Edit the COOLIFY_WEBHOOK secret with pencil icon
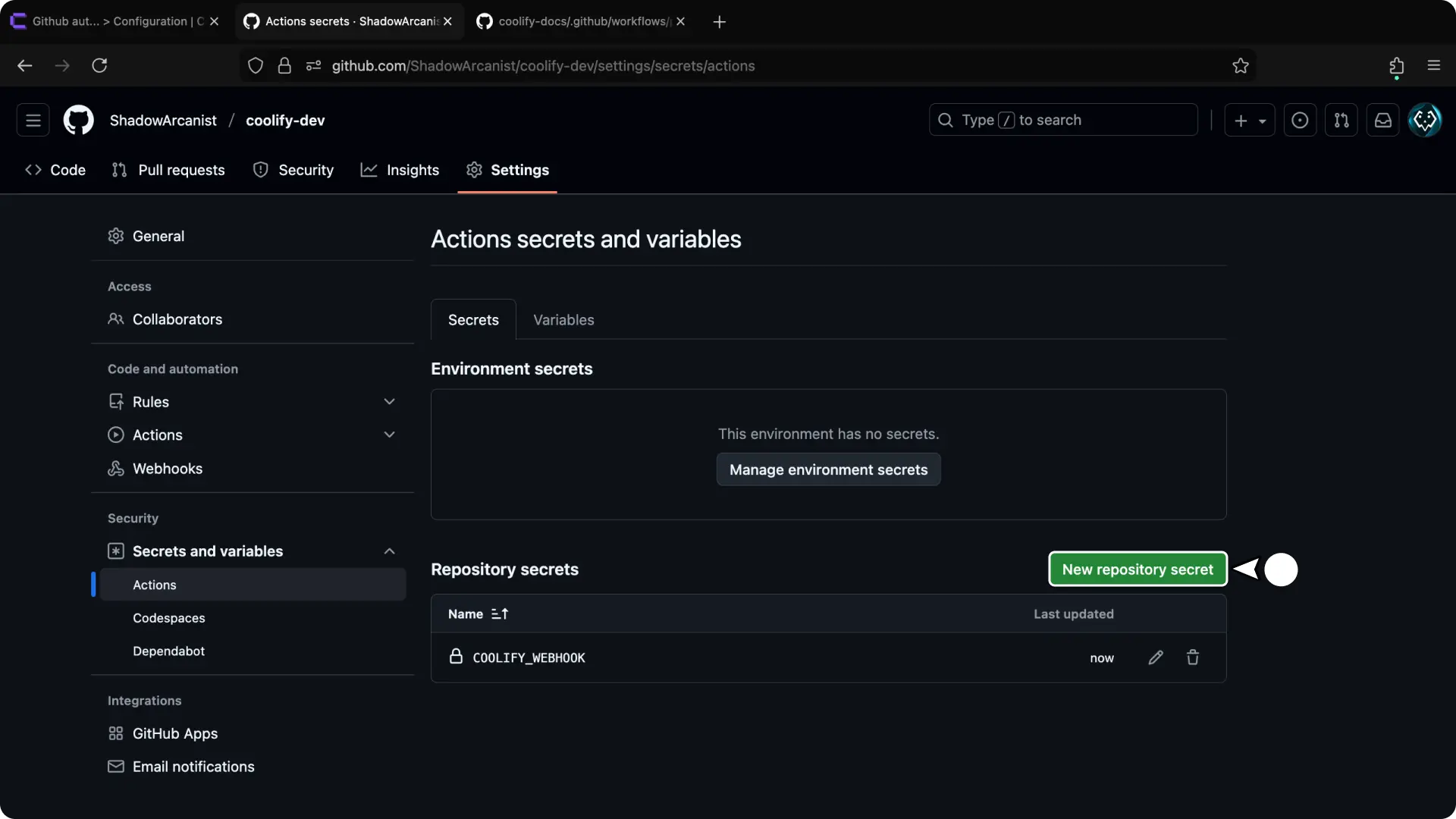This screenshot has width=1456, height=819. pos(1155,657)
